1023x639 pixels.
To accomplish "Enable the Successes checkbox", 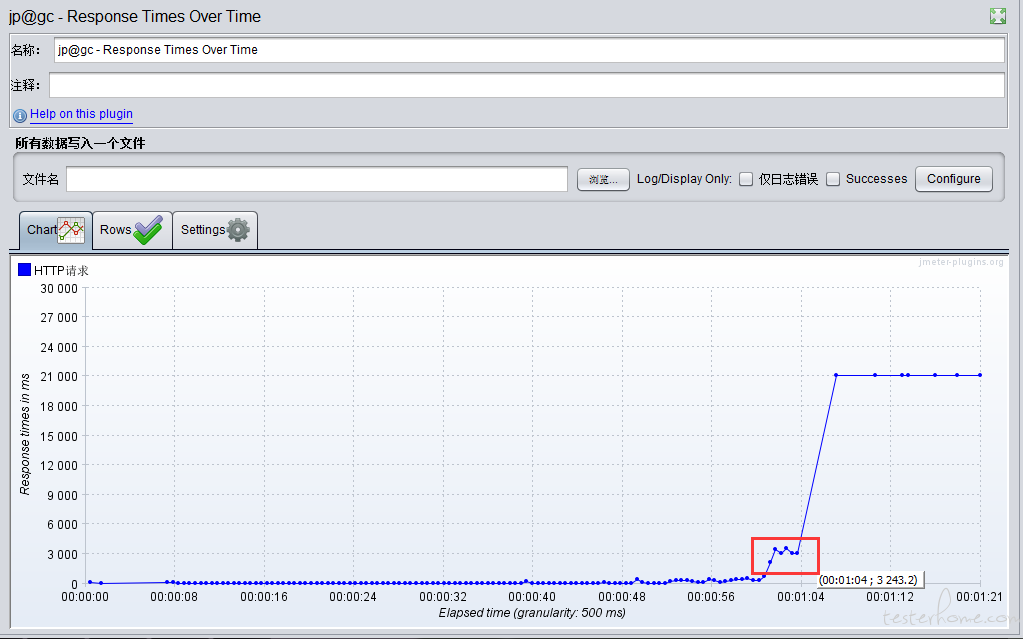I will tap(833, 179).
